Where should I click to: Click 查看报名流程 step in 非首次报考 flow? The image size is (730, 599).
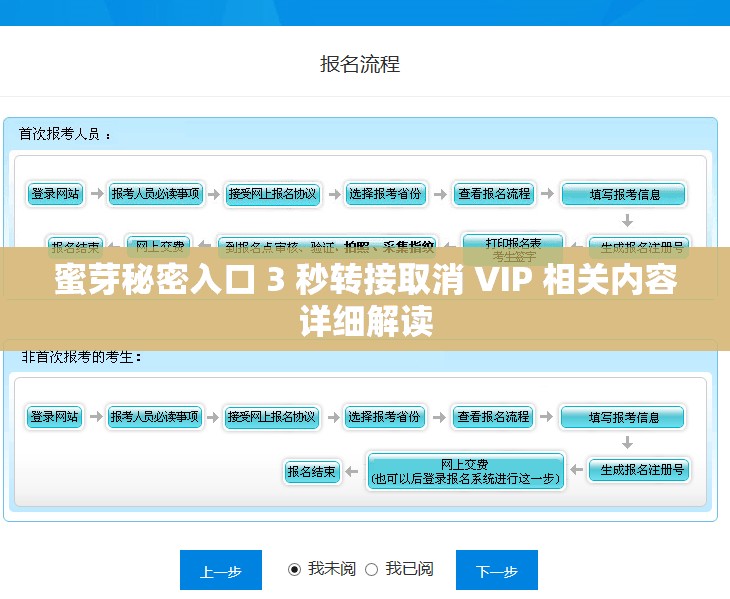coord(493,417)
